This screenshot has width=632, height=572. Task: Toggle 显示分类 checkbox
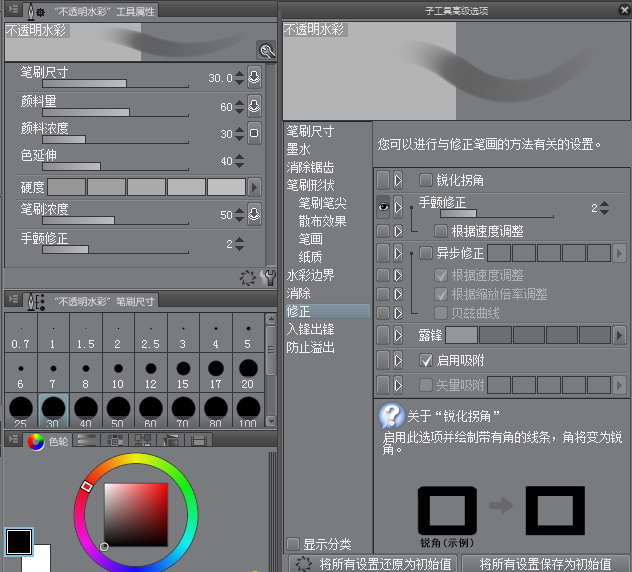(293, 544)
